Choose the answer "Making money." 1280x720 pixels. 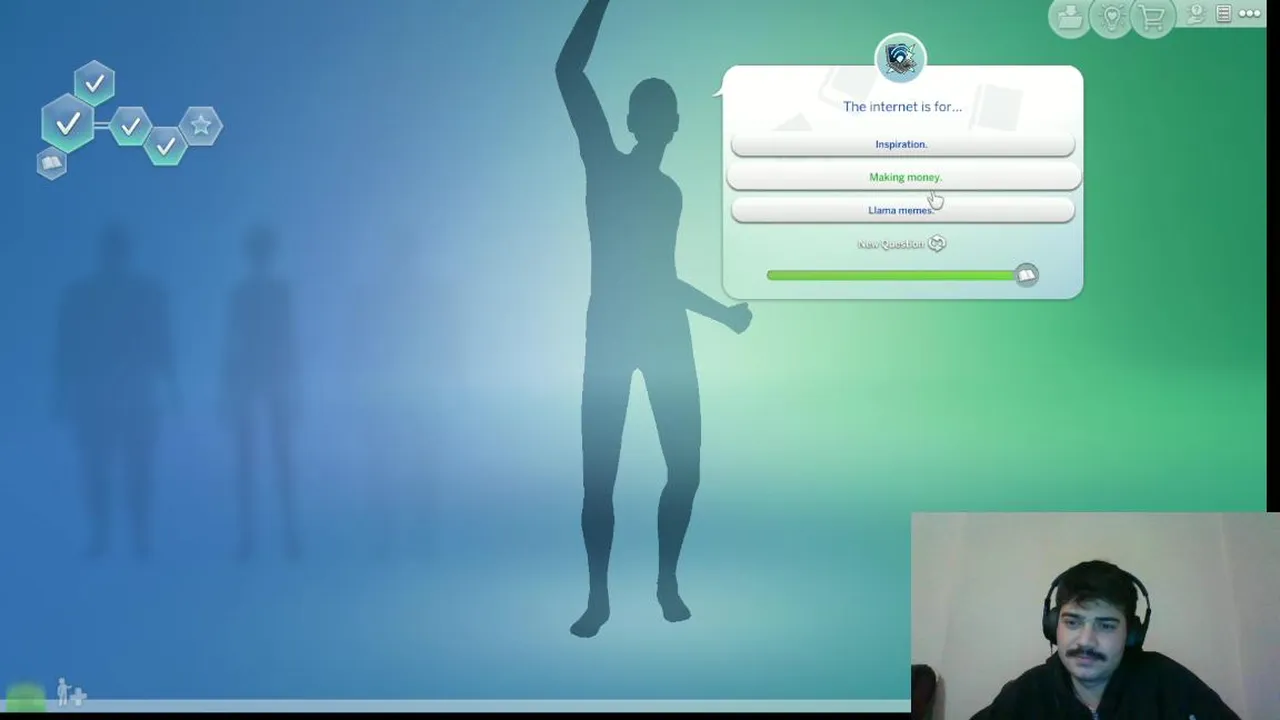pyautogui.click(x=904, y=177)
